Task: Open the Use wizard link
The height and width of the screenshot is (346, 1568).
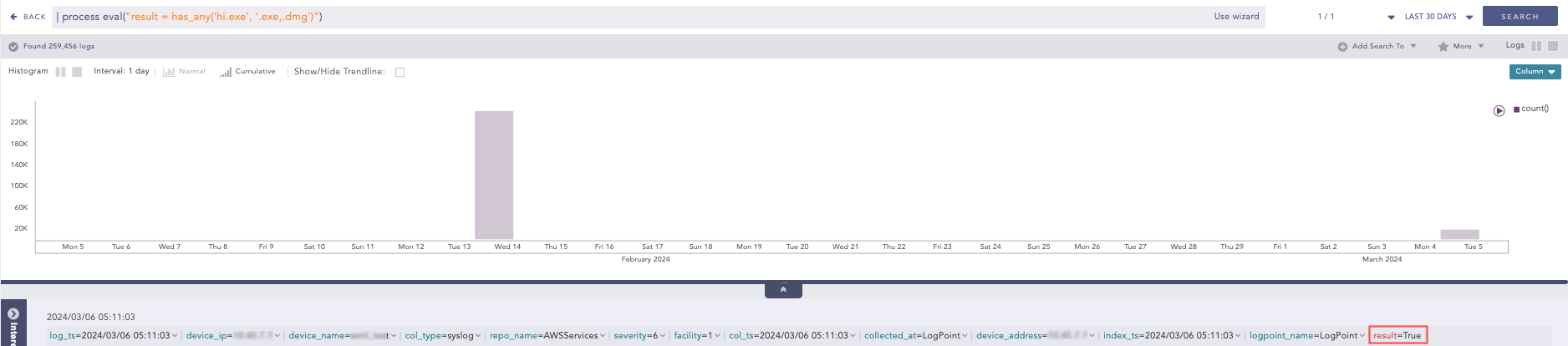Action: tap(1235, 17)
